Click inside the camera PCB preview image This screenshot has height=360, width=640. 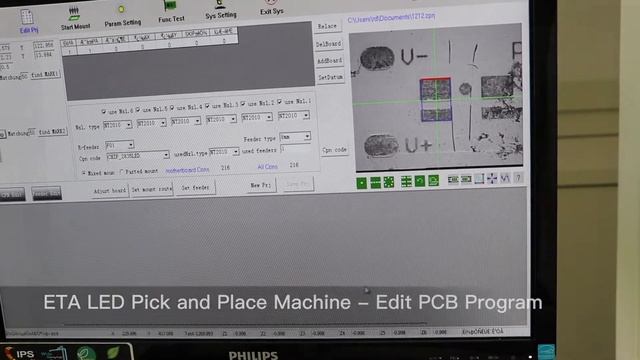coord(437,97)
